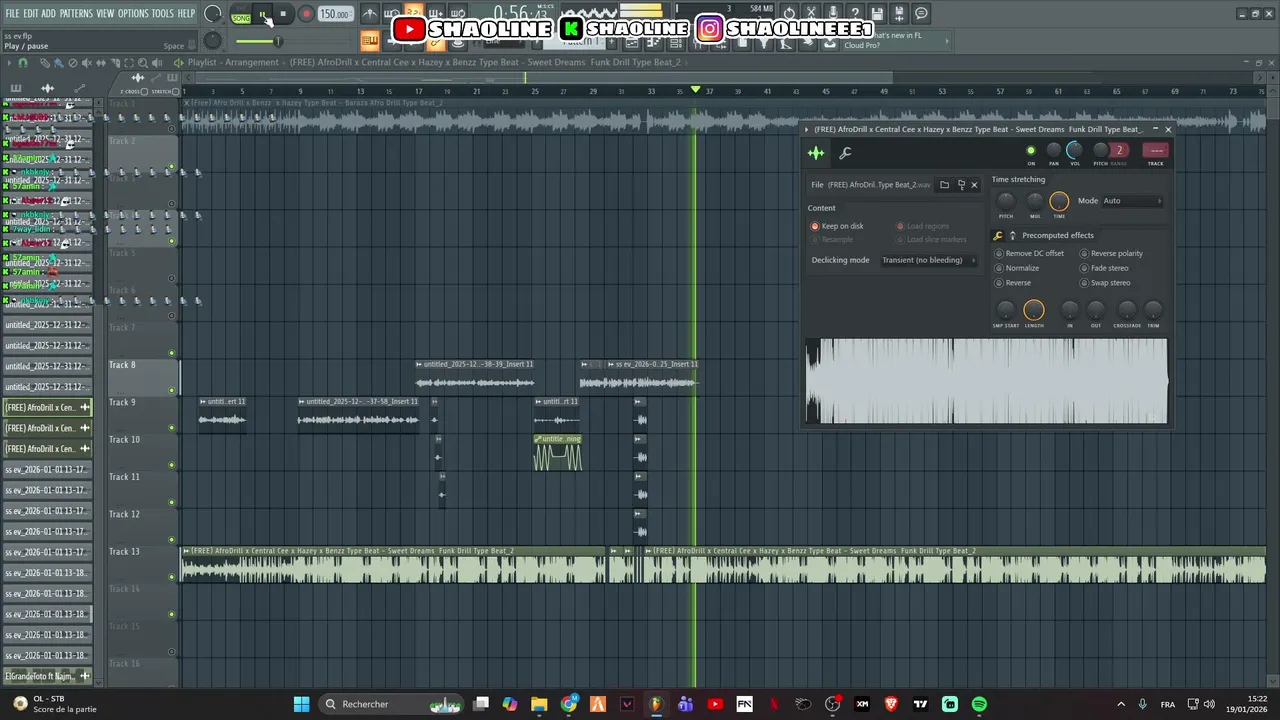This screenshot has width=1280, height=720.
Task: Click the undo history icon
Action: pos(789,14)
